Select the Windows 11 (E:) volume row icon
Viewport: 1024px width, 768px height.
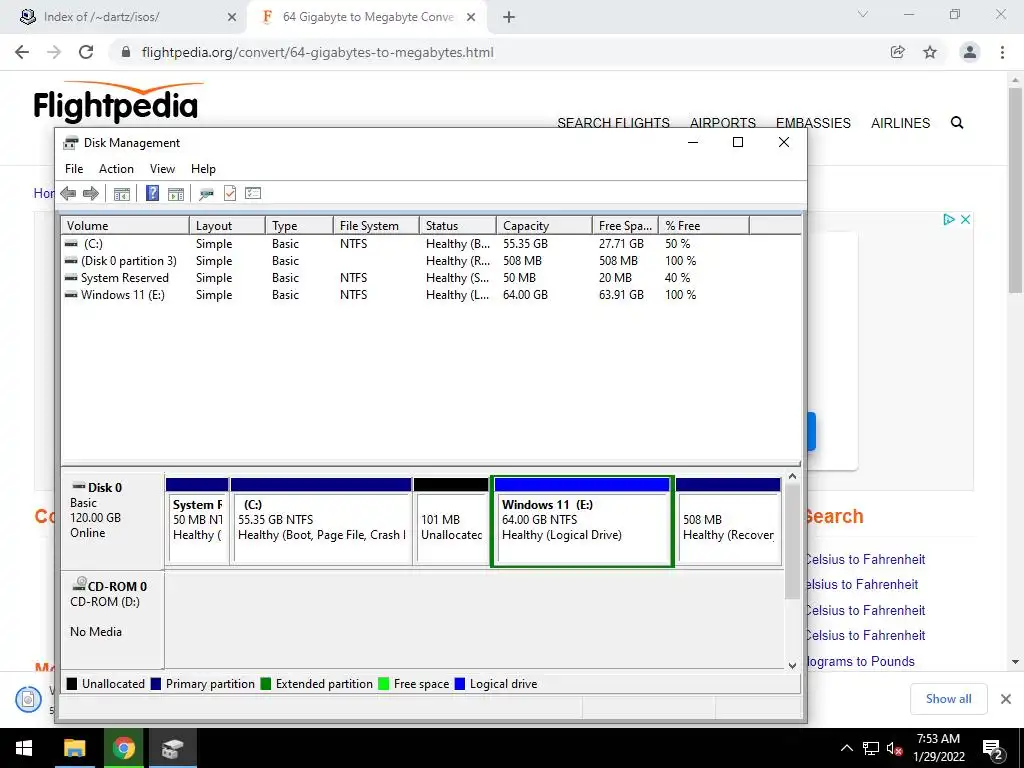[71, 295]
